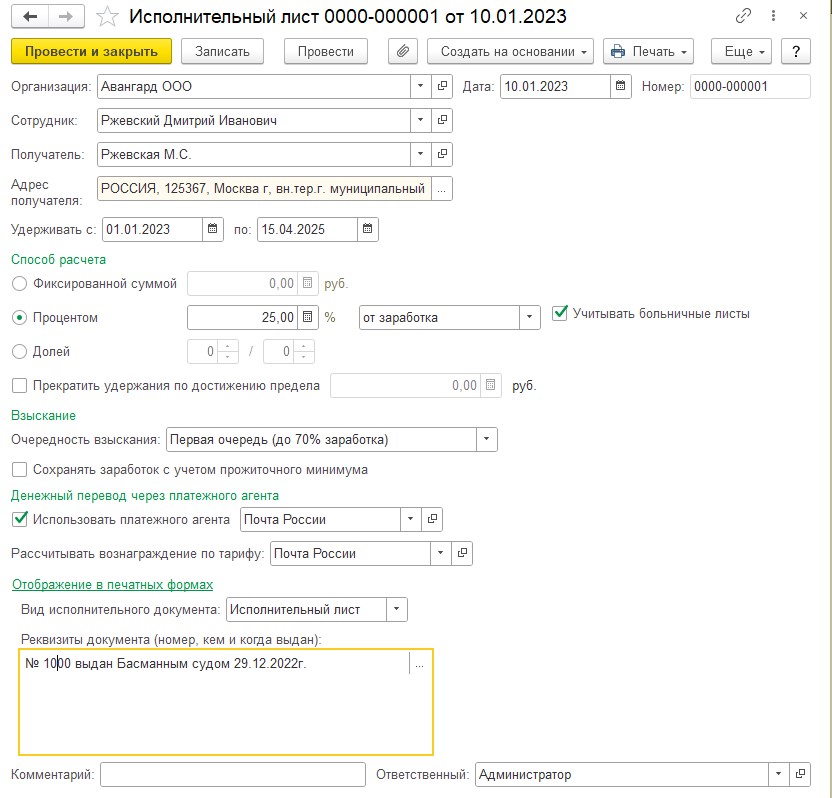Image resolution: width=832 pixels, height=798 pixels.
Task: Expand the Ответственный dropdown list
Action: [x=778, y=774]
